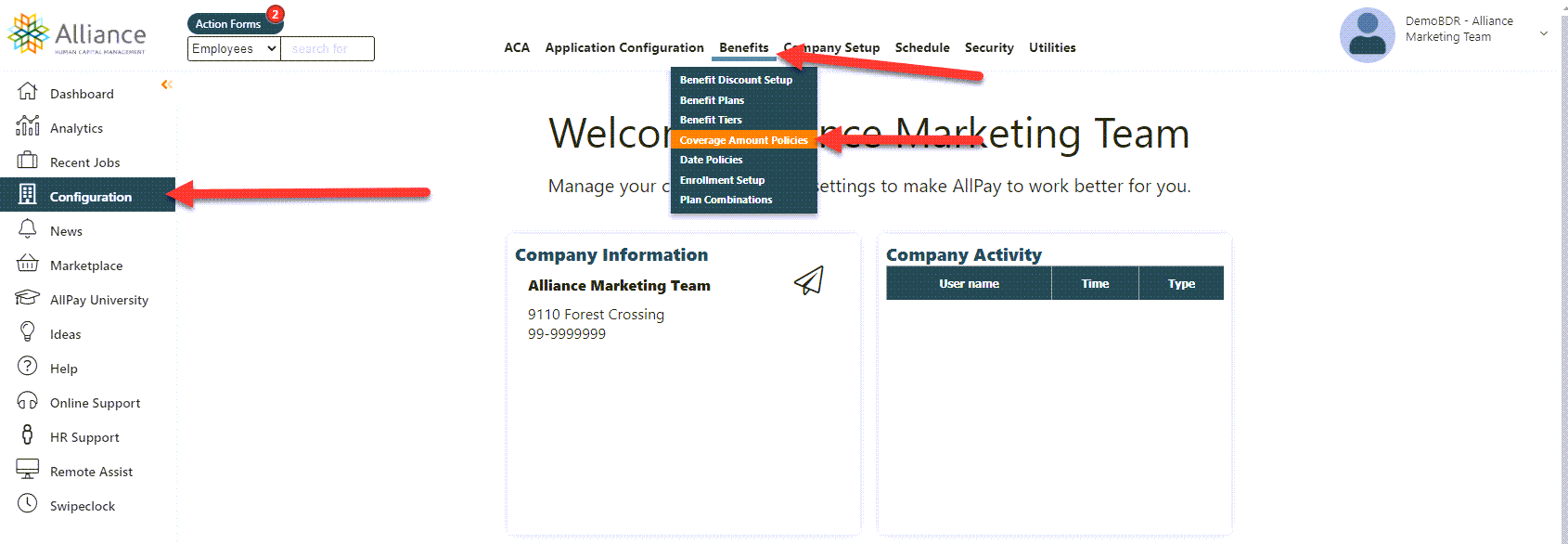1568x544 pixels.
Task: Open Ideas in the sidebar
Action: point(65,334)
